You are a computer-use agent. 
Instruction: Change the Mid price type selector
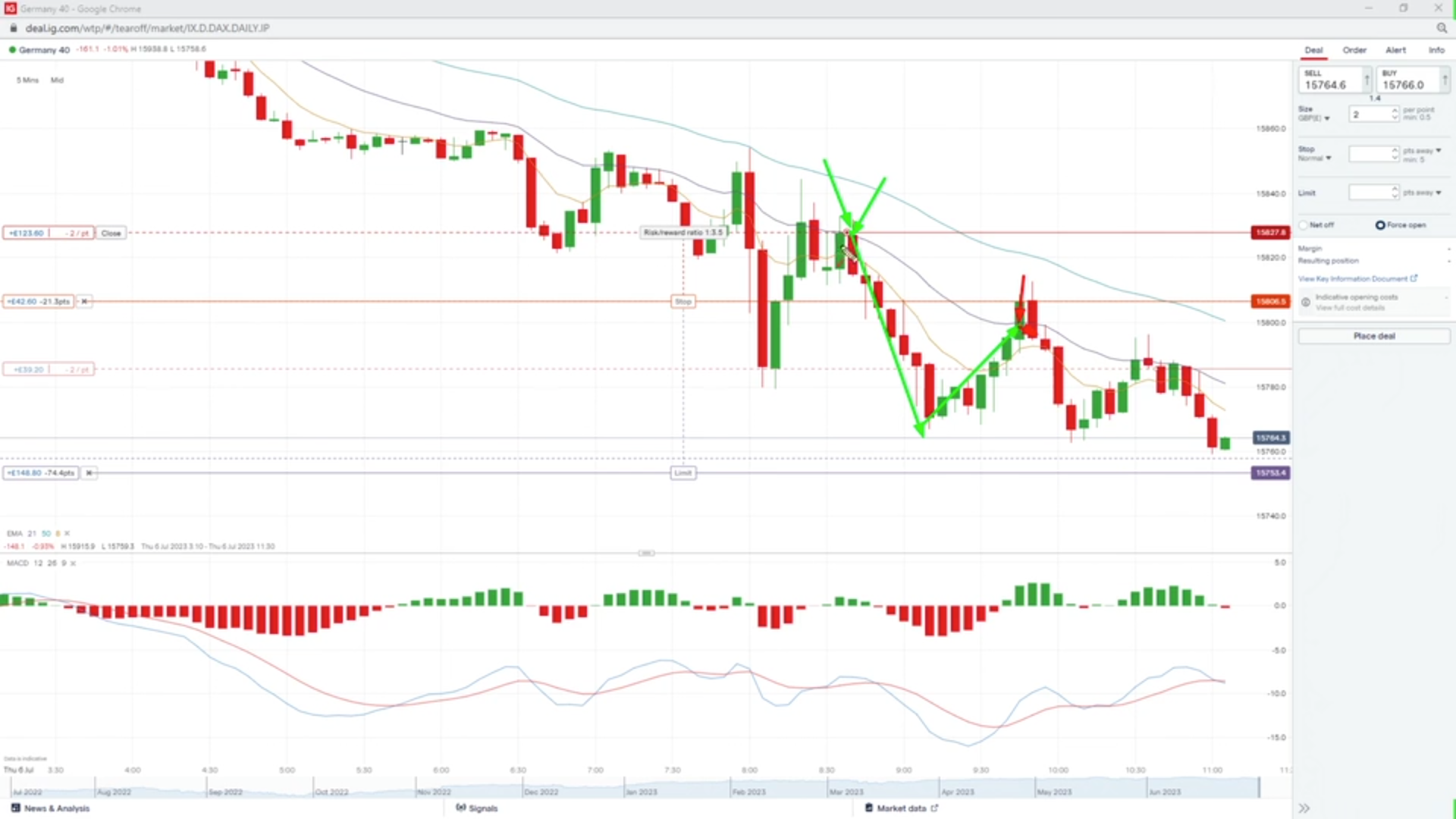point(57,80)
